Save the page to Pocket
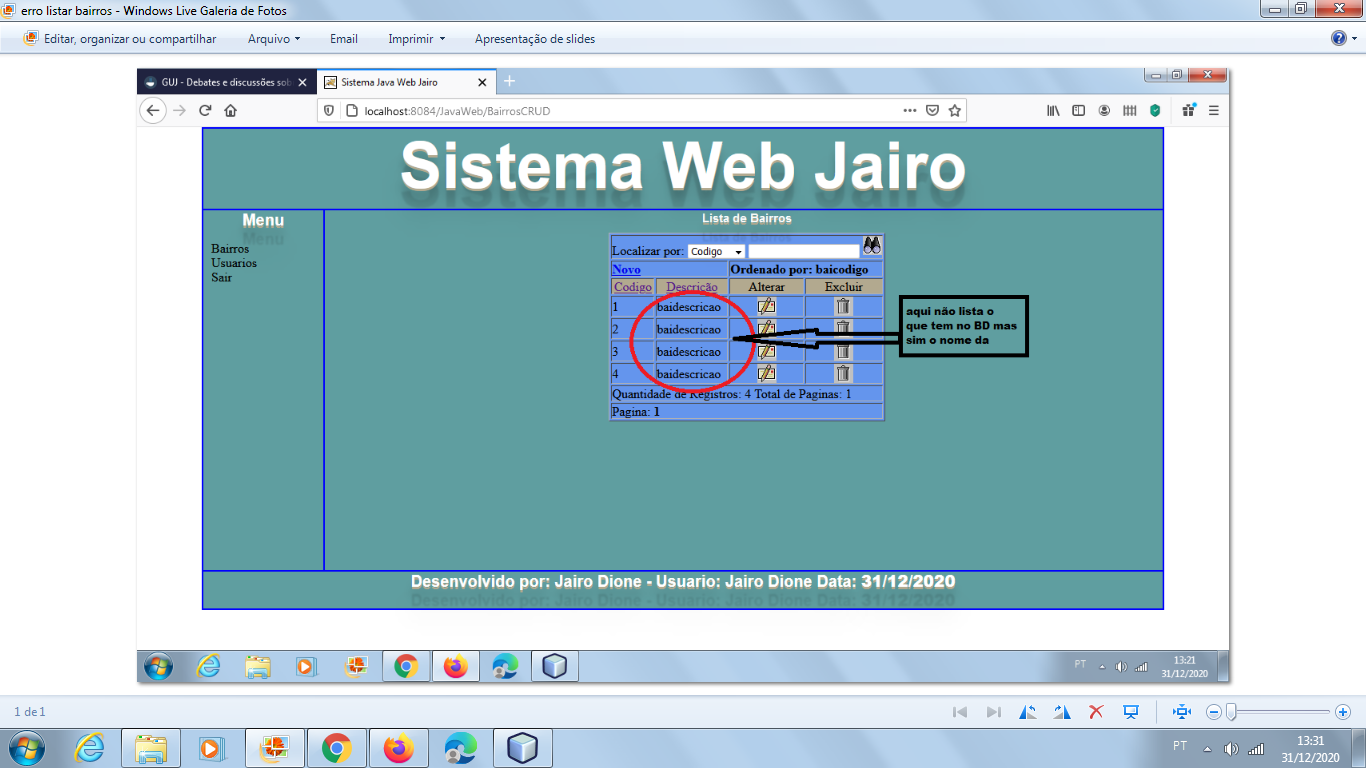1366x768 pixels. [932, 111]
